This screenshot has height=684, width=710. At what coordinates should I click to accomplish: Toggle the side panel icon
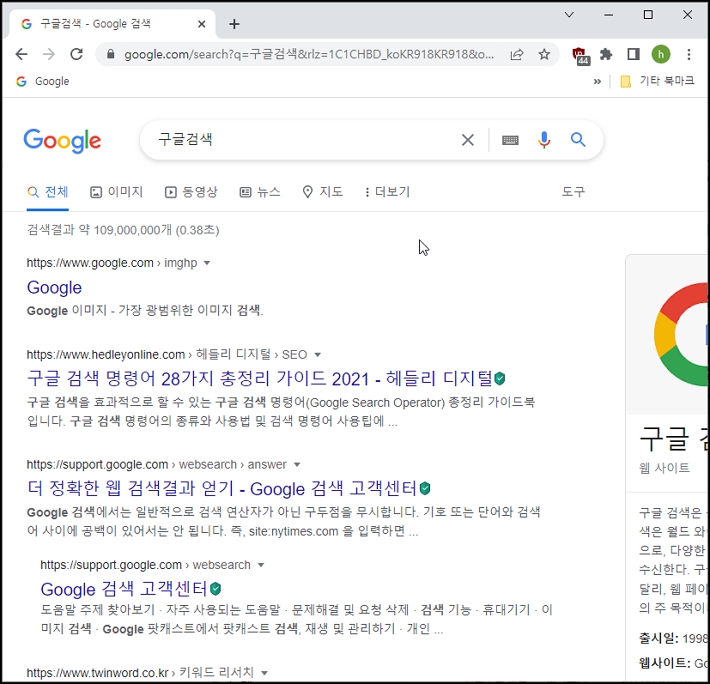pyautogui.click(x=633, y=54)
